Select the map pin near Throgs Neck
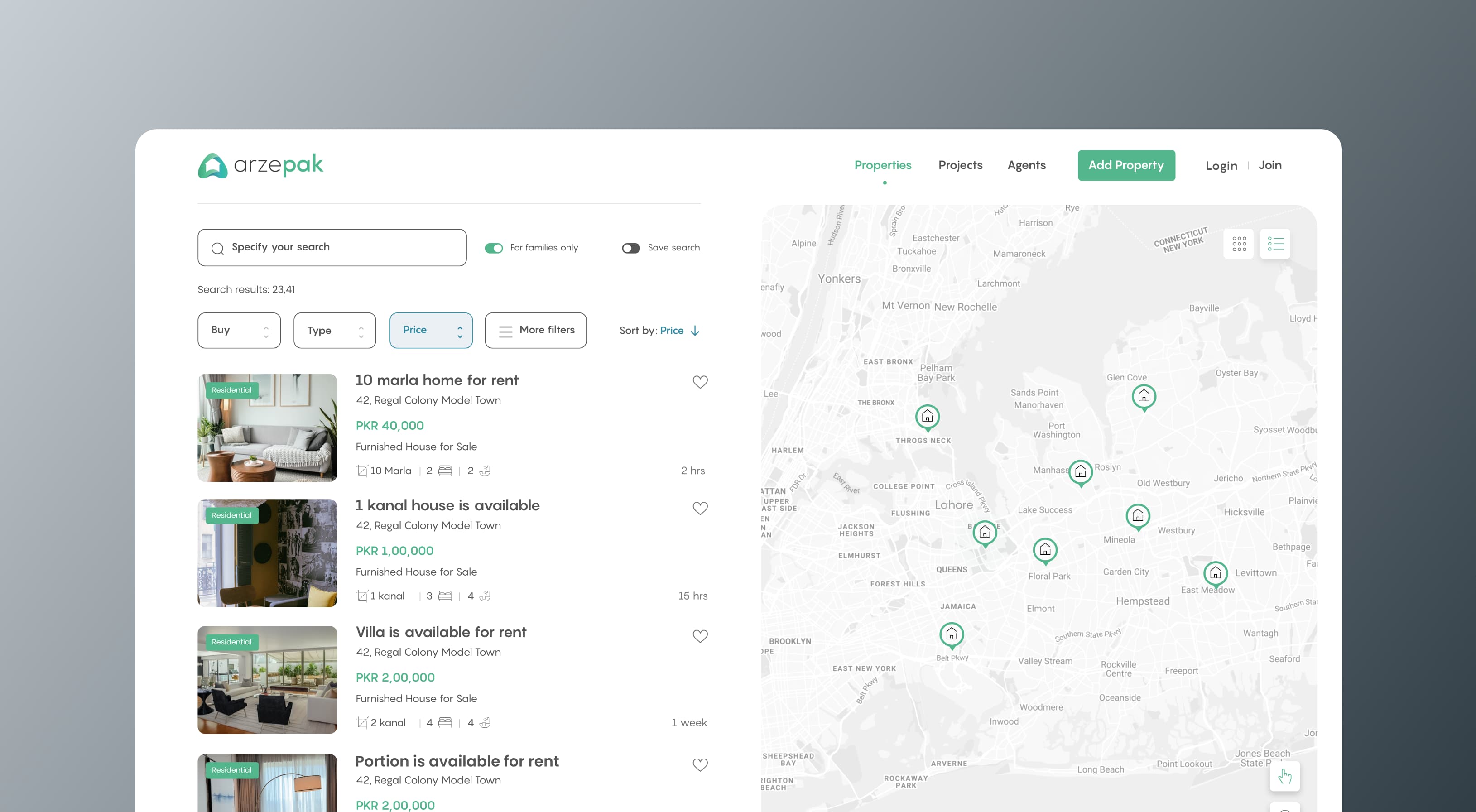This screenshot has width=1476, height=812. 927,418
